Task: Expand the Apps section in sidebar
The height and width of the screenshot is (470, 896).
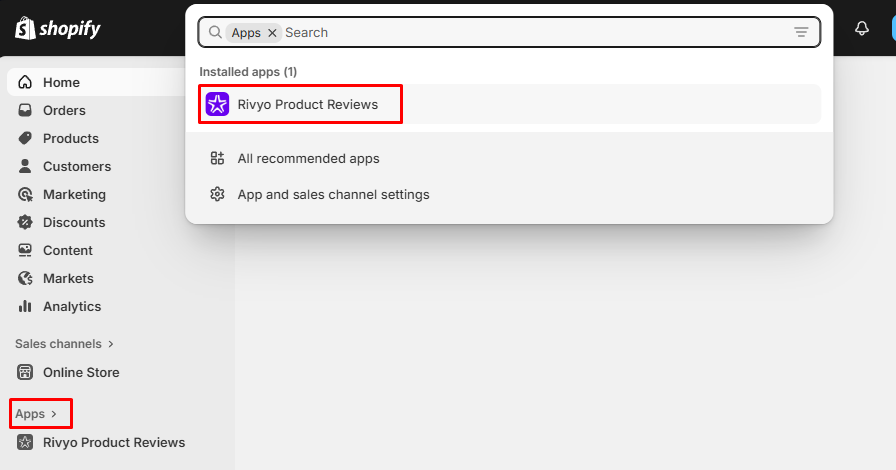Action: coord(37,414)
